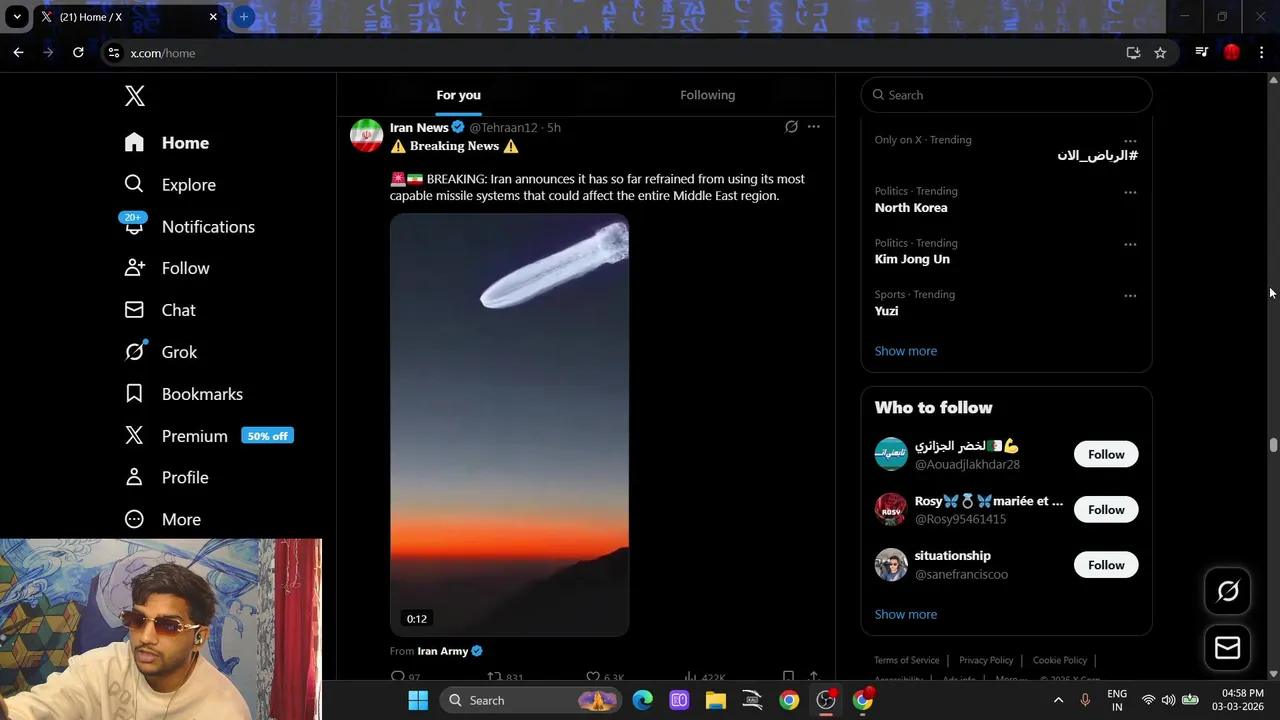Reload the x.com page
Image resolution: width=1280 pixels, height=720 pixels.
tap(78, 53)
